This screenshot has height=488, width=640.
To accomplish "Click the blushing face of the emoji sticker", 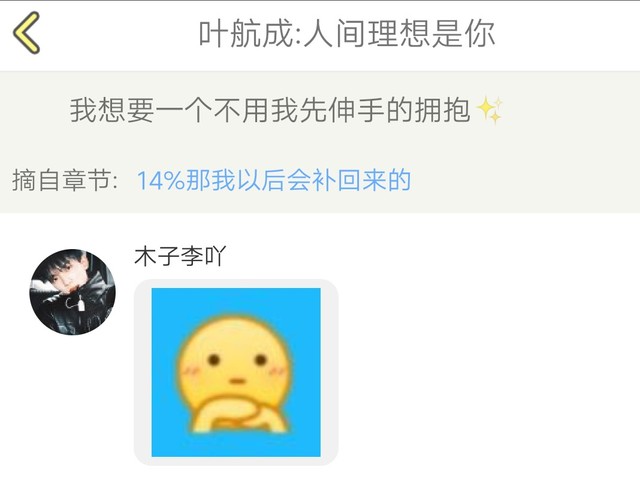I will pyautogui.click(x=236, y=363).
